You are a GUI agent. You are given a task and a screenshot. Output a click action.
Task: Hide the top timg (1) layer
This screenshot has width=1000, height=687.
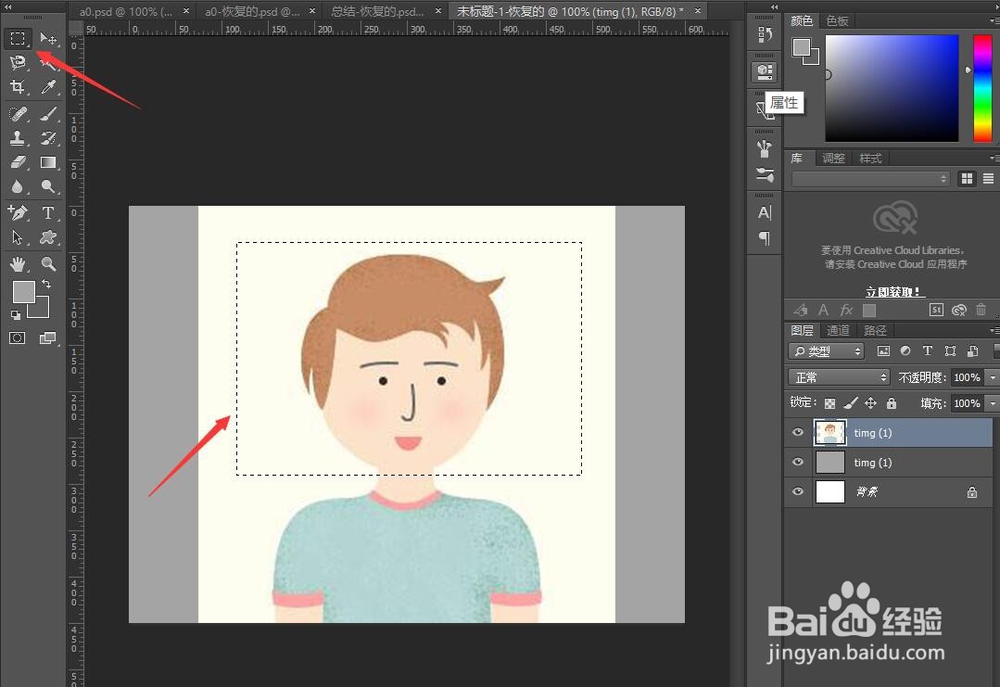pyautogui.click(x=797, y=432)
